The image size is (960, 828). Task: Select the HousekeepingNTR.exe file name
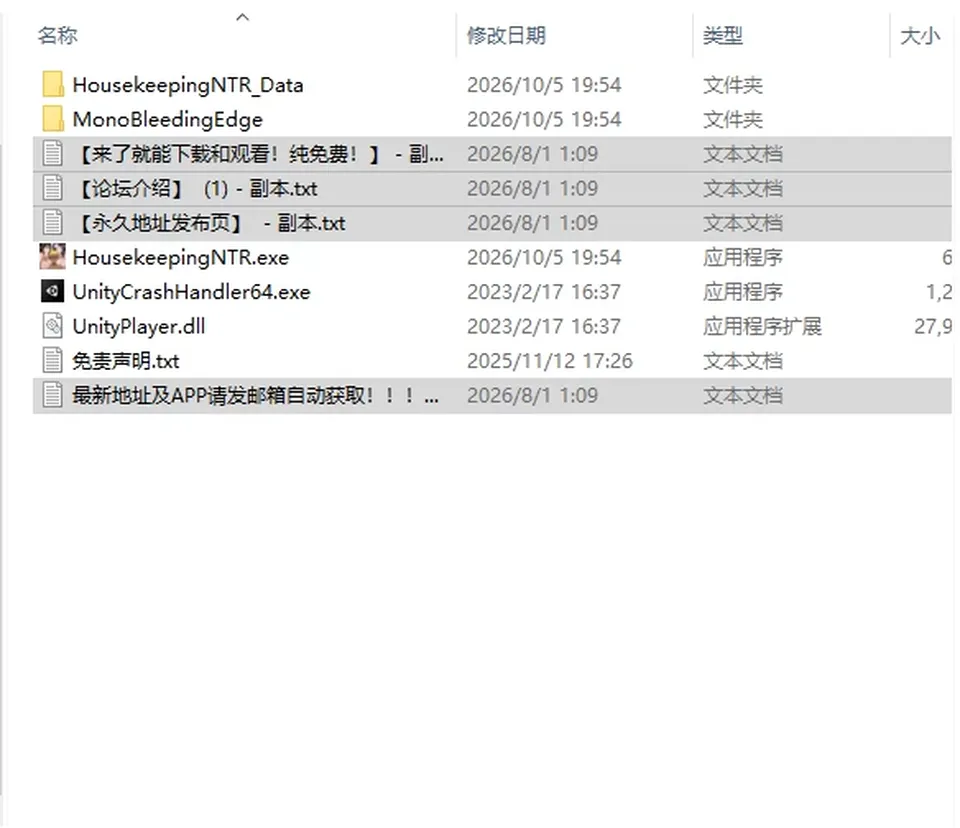(x=181, y=257)
